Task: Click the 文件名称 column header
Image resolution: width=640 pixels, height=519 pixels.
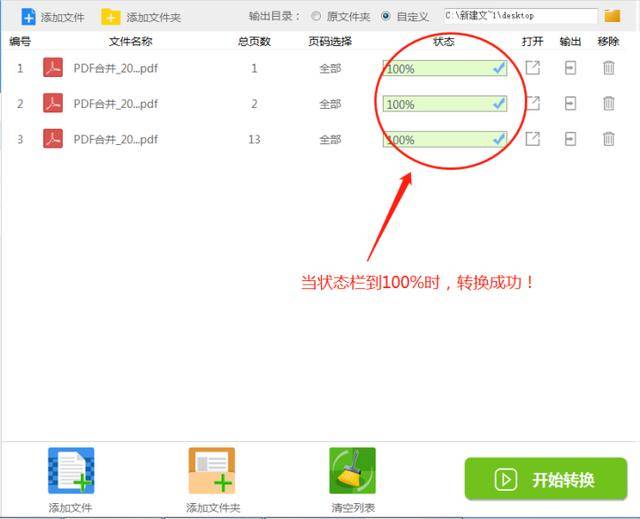Action: [x=131, y=41]
